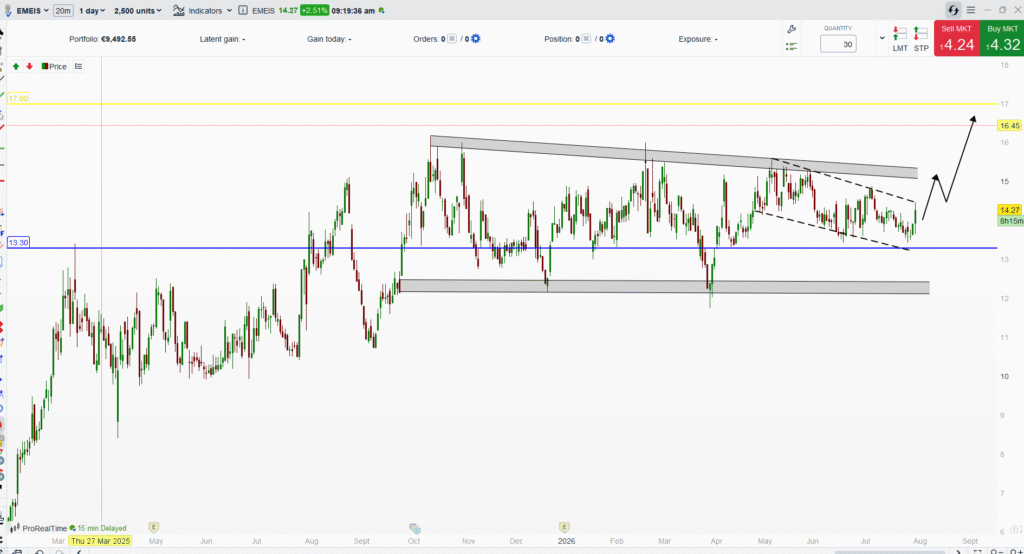Click the red down arrow on chart
This screenshot has height=554, width=1024.
29,66
